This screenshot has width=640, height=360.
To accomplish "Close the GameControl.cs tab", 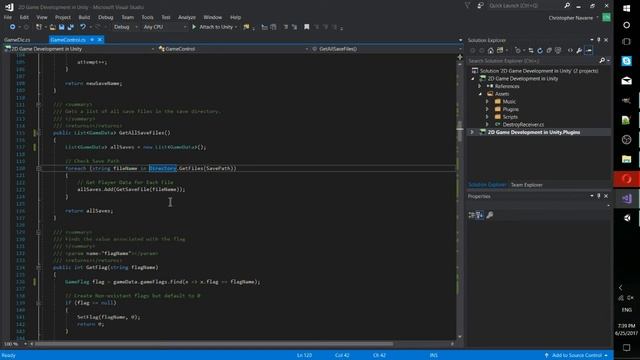I will [100, 40].
